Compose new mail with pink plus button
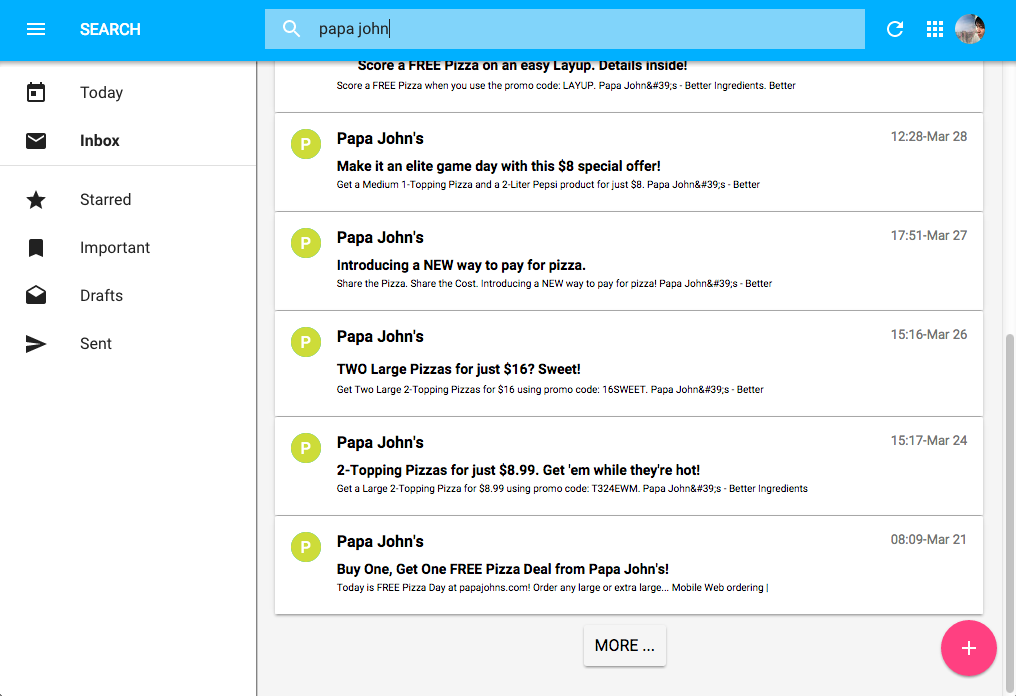Screen dimensions: 1016x696 click(969, 648)
